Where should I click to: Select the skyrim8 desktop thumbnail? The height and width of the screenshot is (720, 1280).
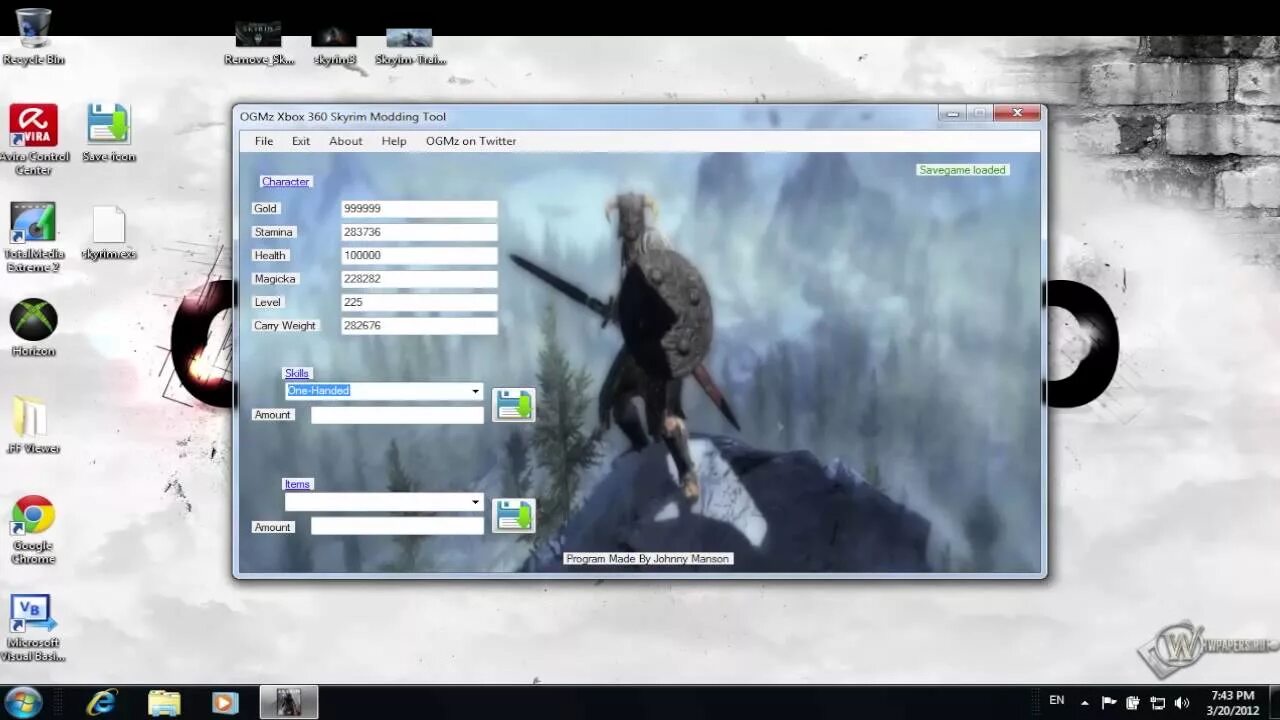pyautogui.click(x=334, y=45)
